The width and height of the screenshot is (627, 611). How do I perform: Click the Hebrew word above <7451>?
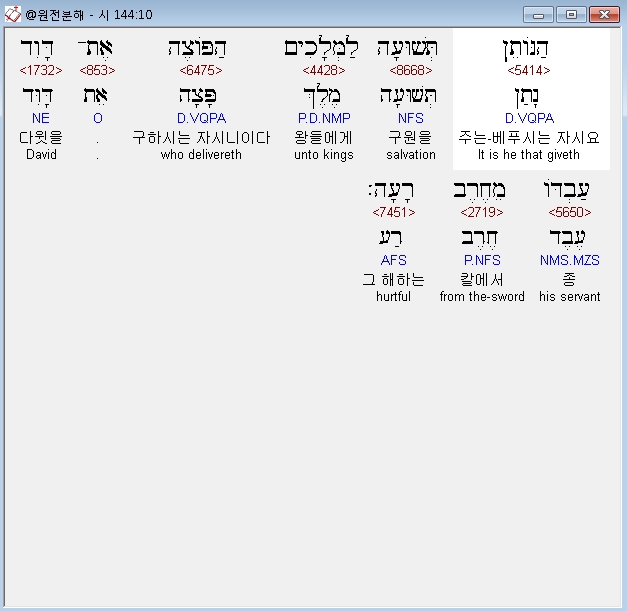pos(391,191)
